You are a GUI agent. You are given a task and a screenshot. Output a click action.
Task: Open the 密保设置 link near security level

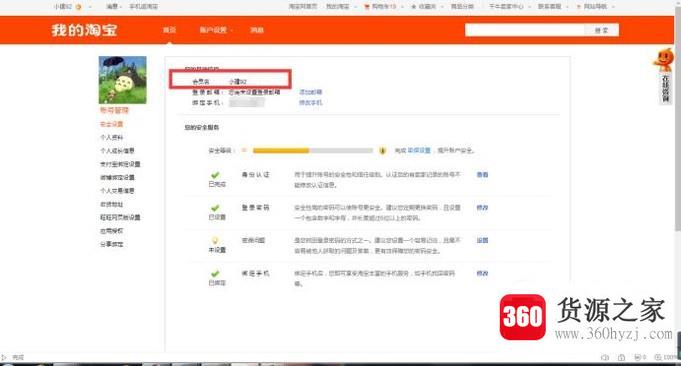pyautogui.click(x=419, y=150)
